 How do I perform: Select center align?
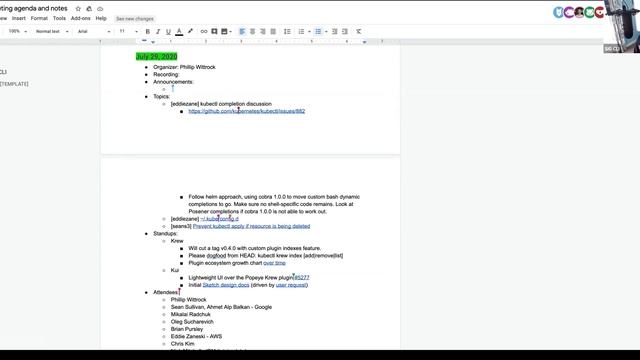point(253,31)
